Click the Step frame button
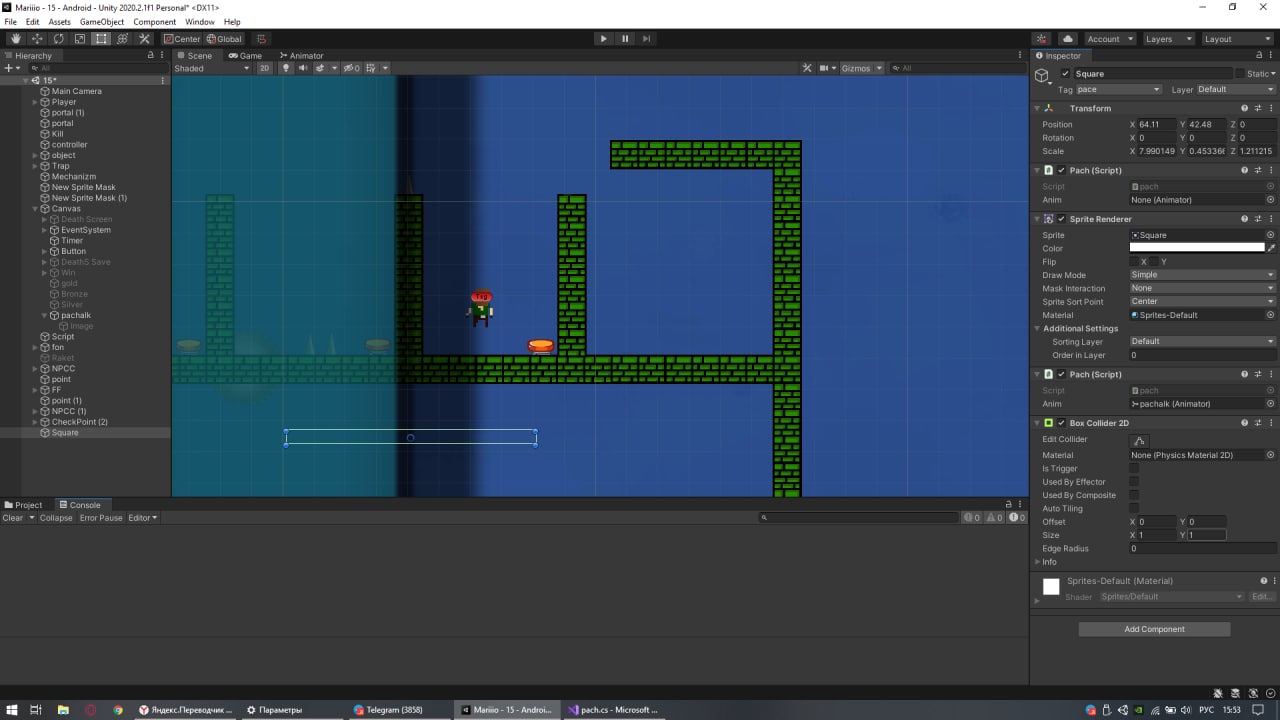The width and height of the screenshot is (1280, 720). tap(647, 39)
